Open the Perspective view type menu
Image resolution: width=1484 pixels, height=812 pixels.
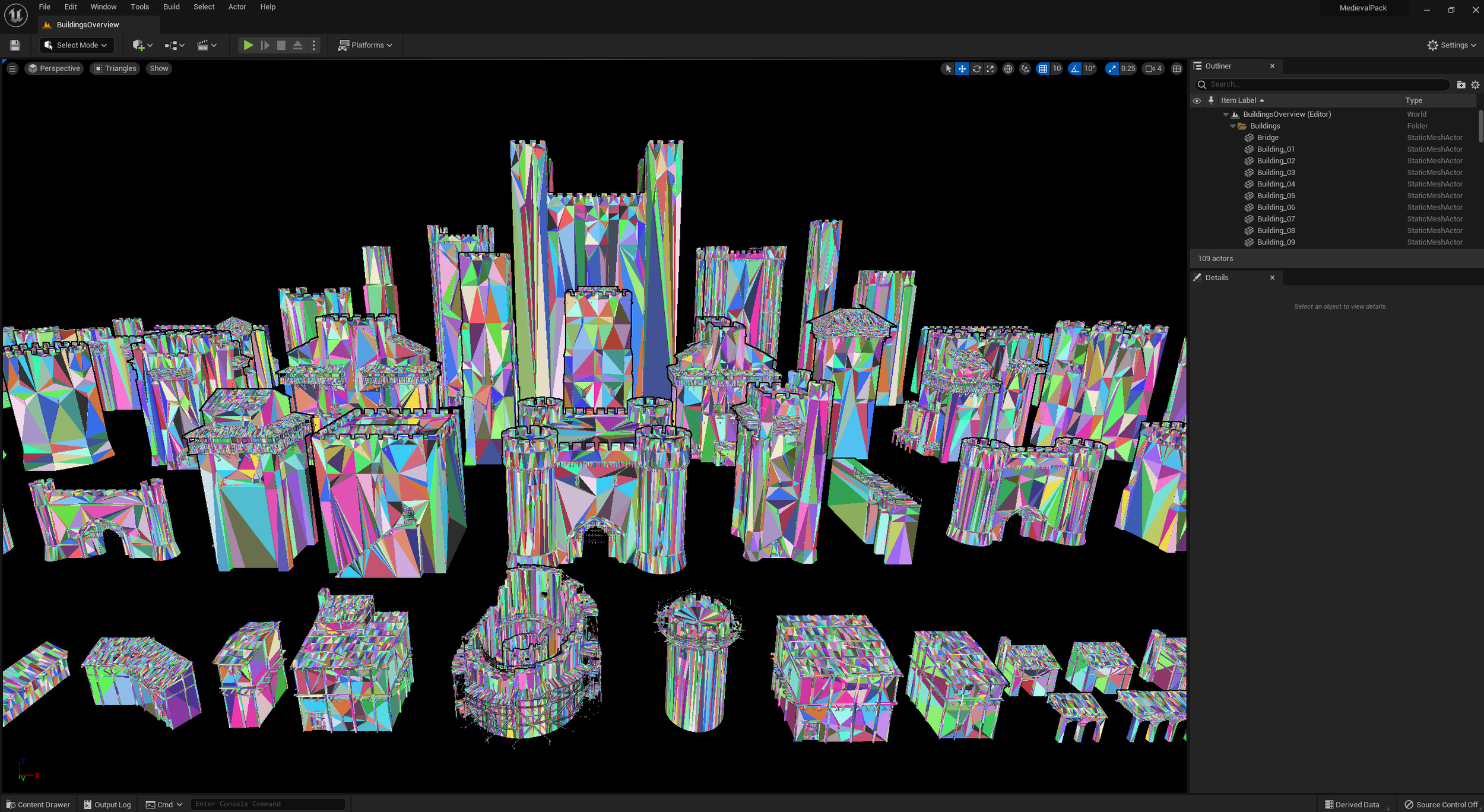54,69
